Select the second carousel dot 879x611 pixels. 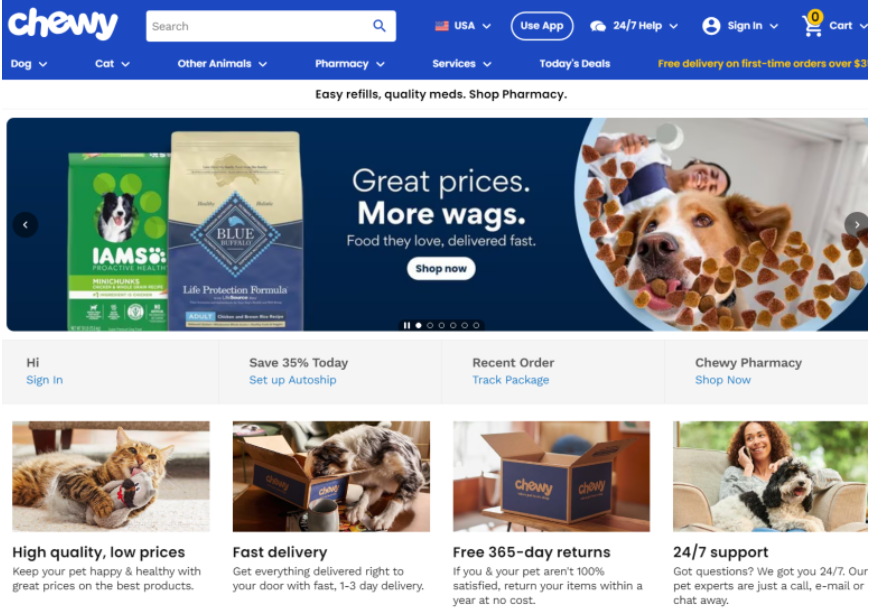tap(430, 325)
